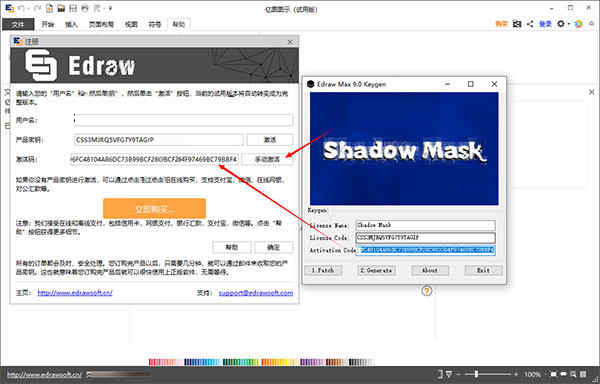Click the magnifier icon in status bar
This screenshot has height=384, width=600.
click(x=573, y=374)
